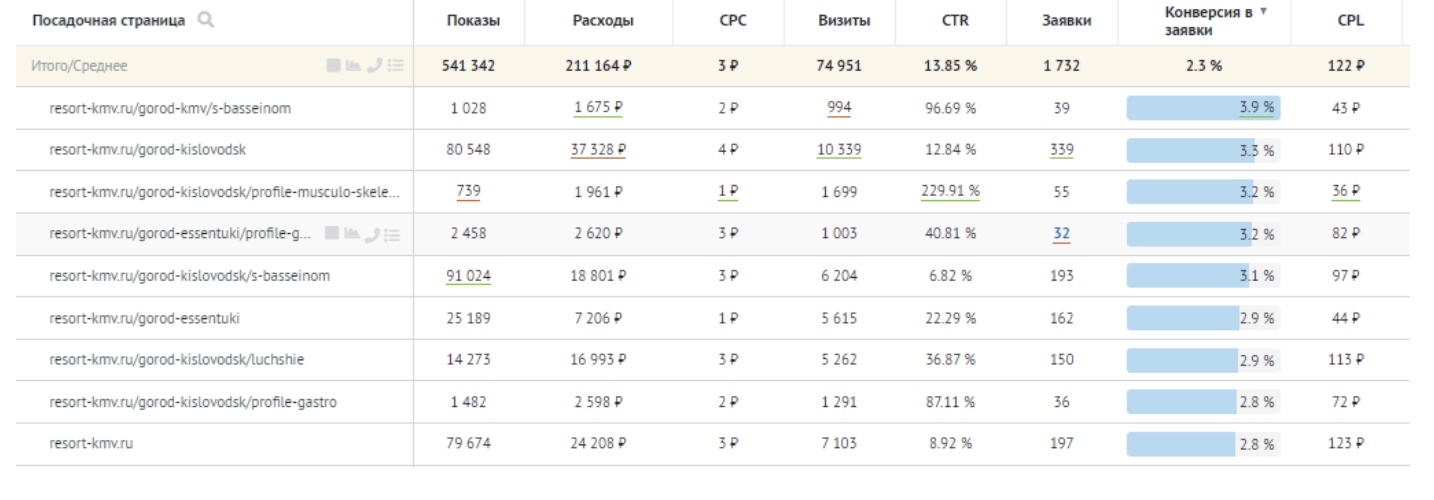Click square icon in Итого/Среднее row
The width and height of the screenshot is (1434, 500).
[x=333, y=66]
